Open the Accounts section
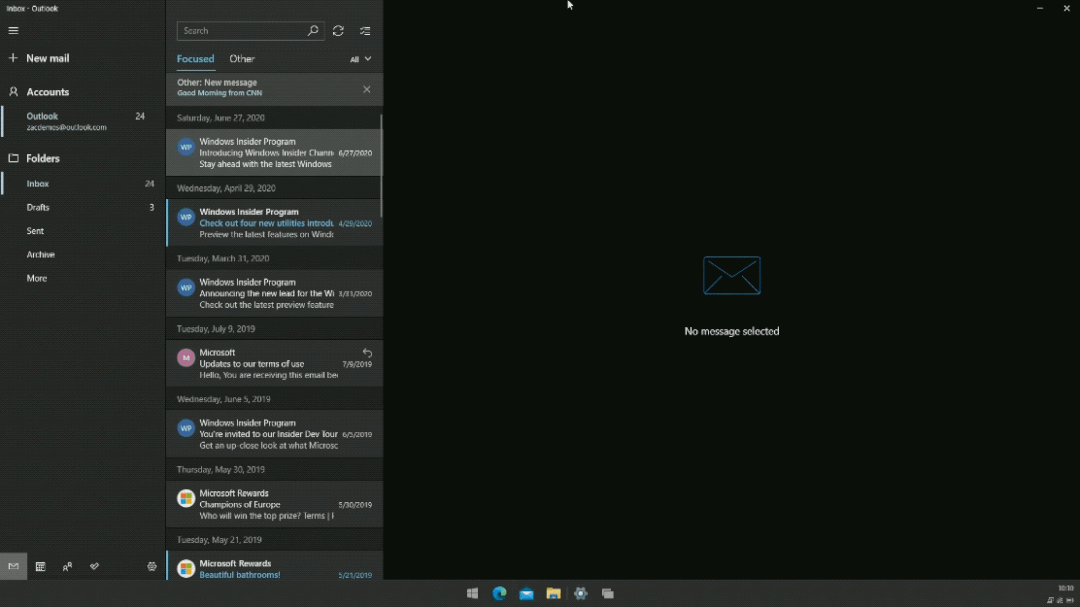Screen dimensions: 1080x607 47,92
